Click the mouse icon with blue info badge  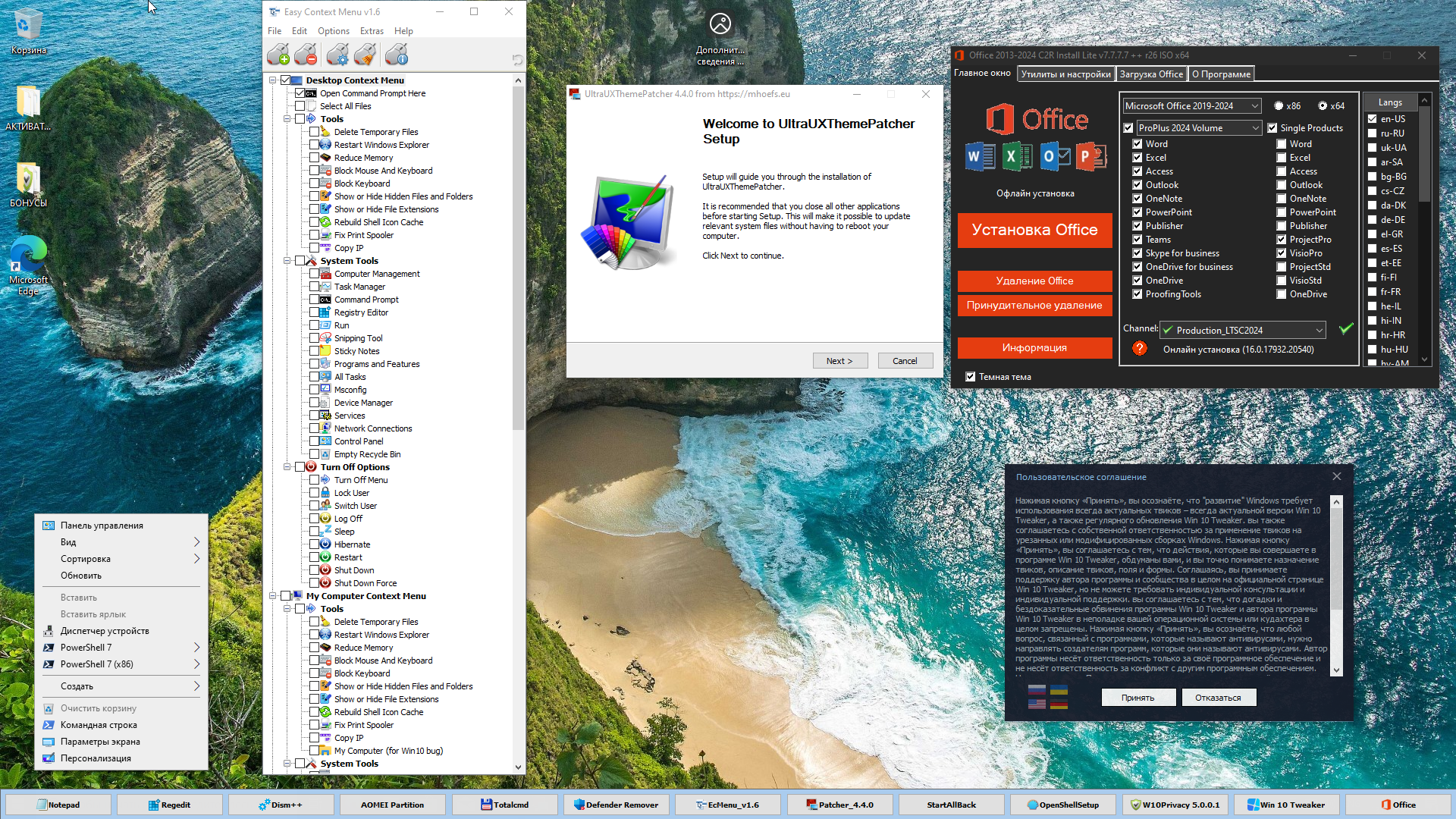point(396,55)
